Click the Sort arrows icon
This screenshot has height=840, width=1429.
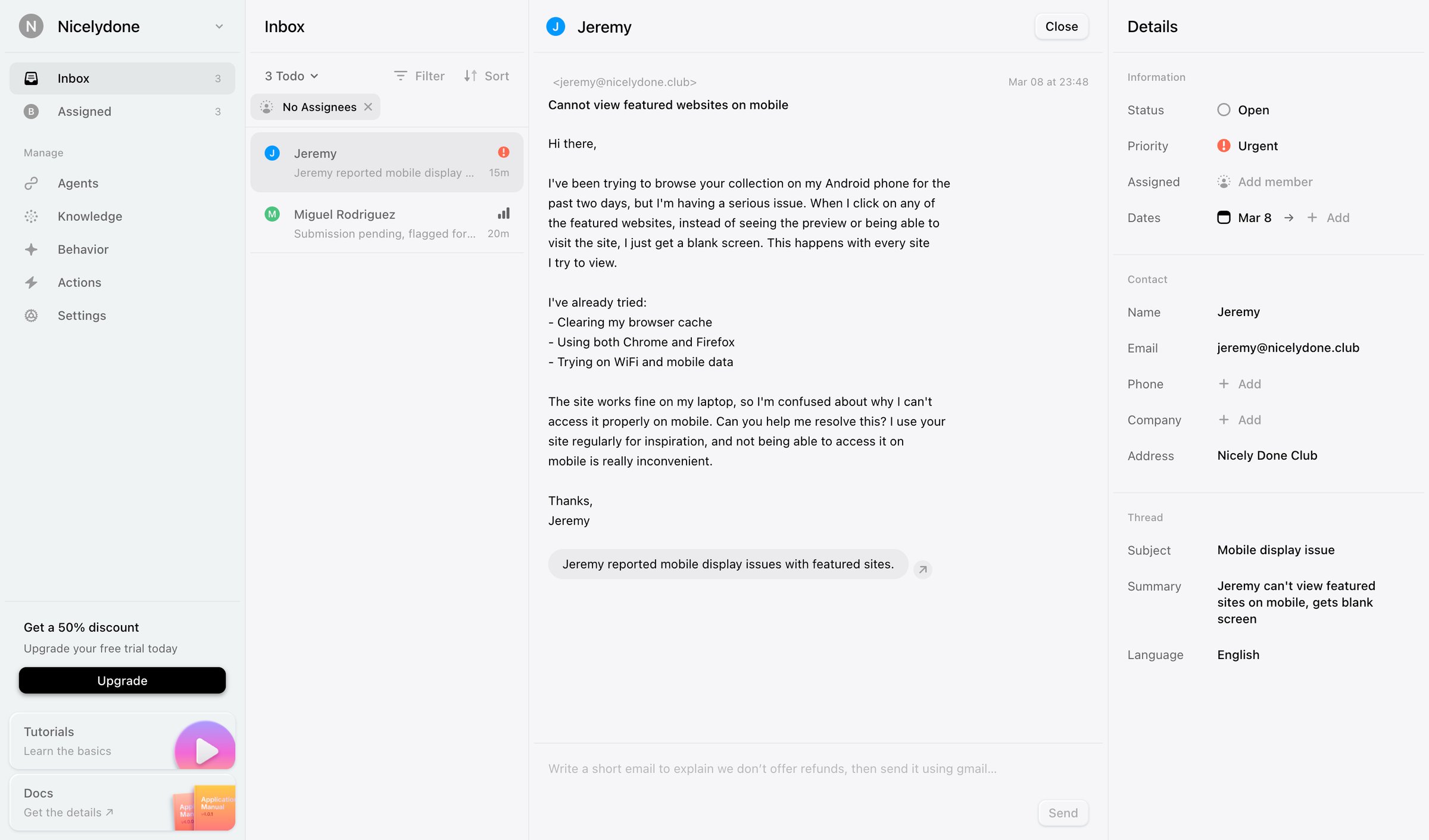tap(470, 76)
